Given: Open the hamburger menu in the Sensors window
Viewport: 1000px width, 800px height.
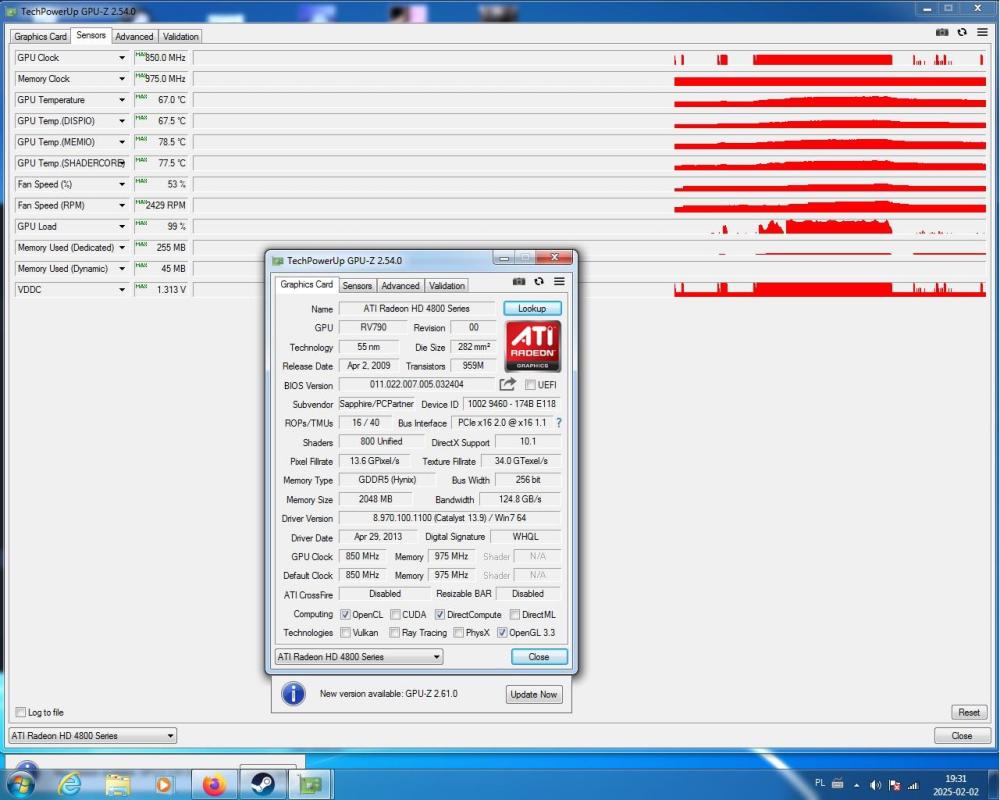Looking at the screenshot, I should pyautogui.click(x=983, y=32).
